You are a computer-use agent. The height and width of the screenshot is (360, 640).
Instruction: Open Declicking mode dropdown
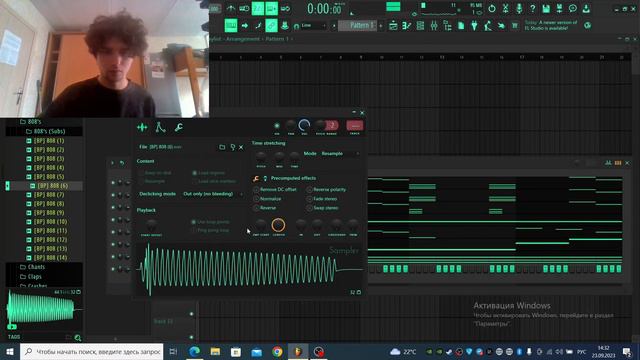coord(212,194)
